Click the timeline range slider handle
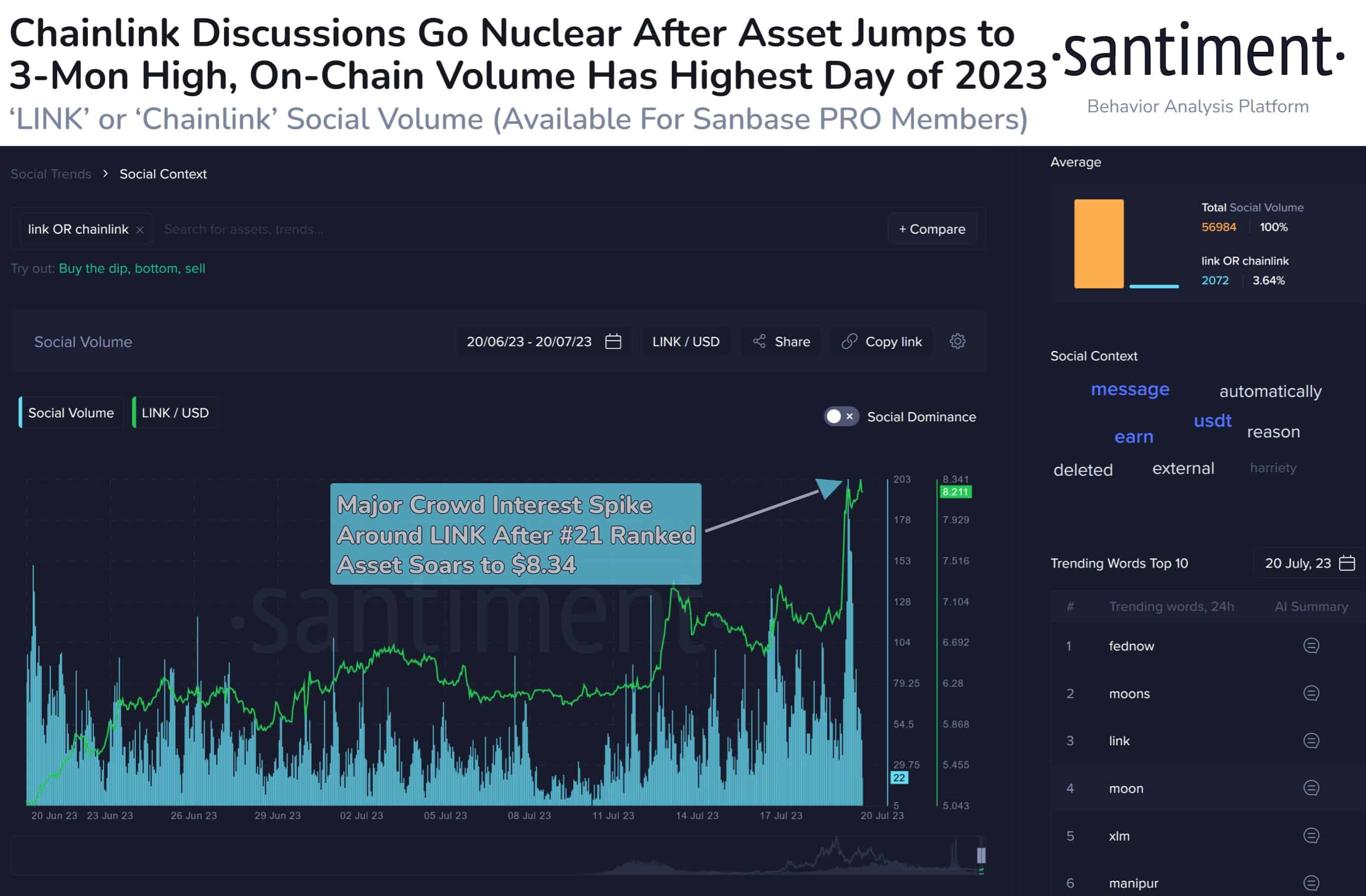1366x896 pixels. (981, 855)
